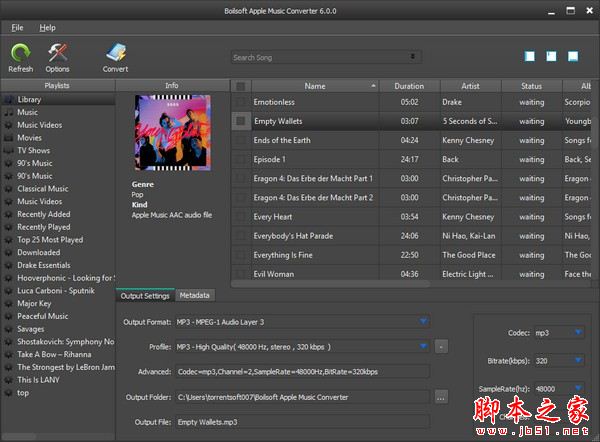Select the first layout view icon
Image resolution: width=600 pixels, height=442 pixels.
pyautogui.click(x=530, y=57)
